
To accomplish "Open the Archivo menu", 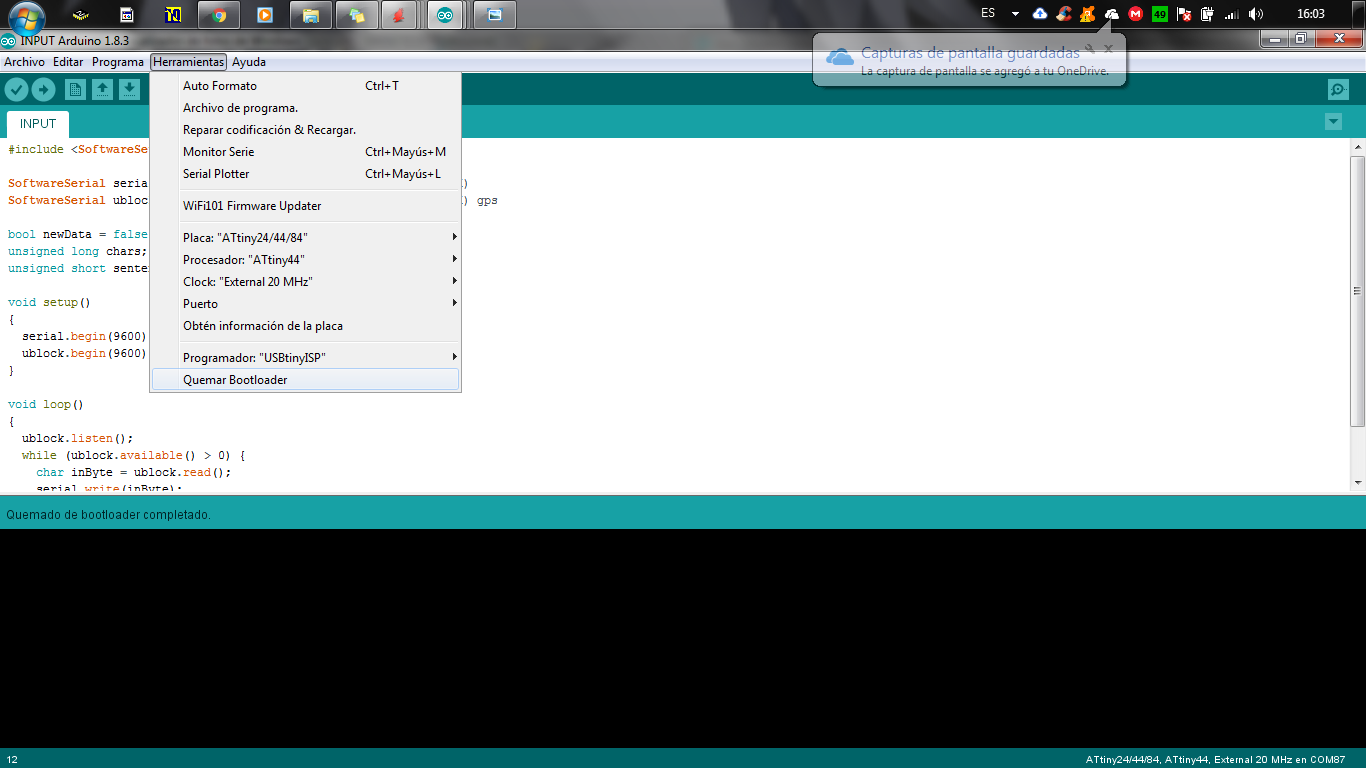I will click(x=24, y=62).
